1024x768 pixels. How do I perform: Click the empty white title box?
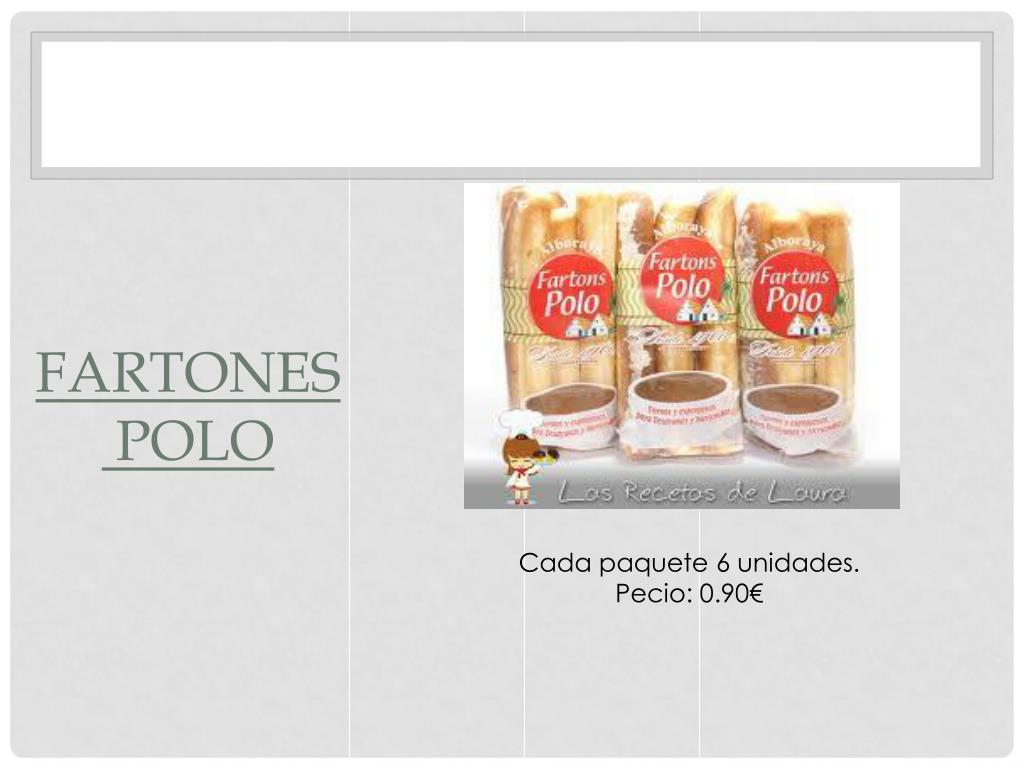[511, 104]
